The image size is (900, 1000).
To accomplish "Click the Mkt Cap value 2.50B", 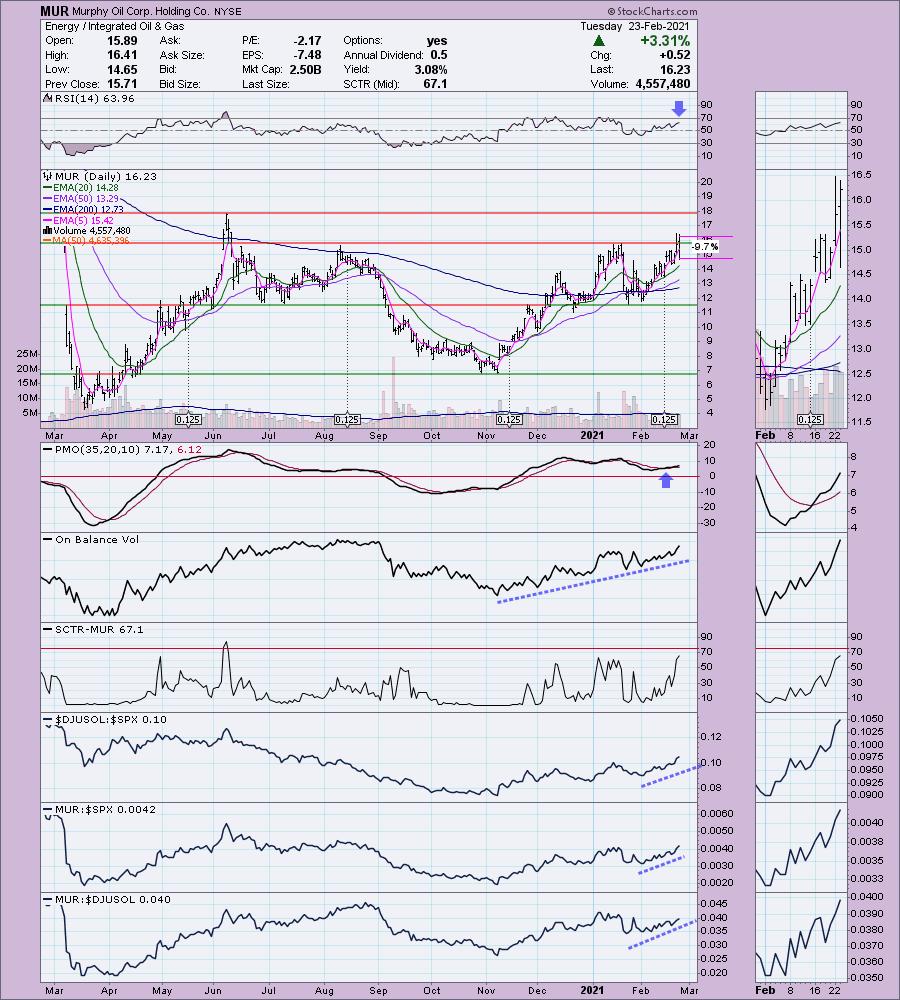I will click(306, 70).
